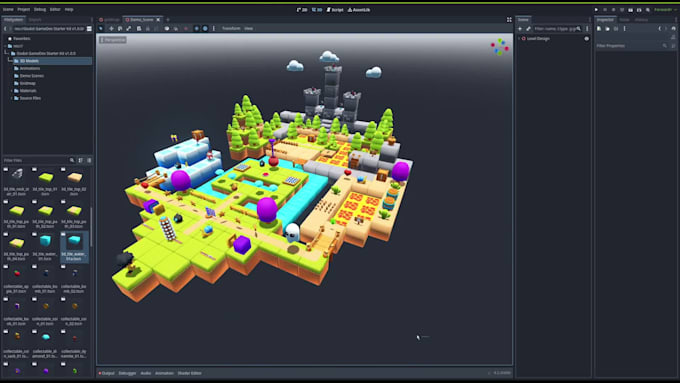Image resolution: width=680 pixels, height=383 pixels.
Task: Switch to the Scene dock tab
Action: (523, 20)
